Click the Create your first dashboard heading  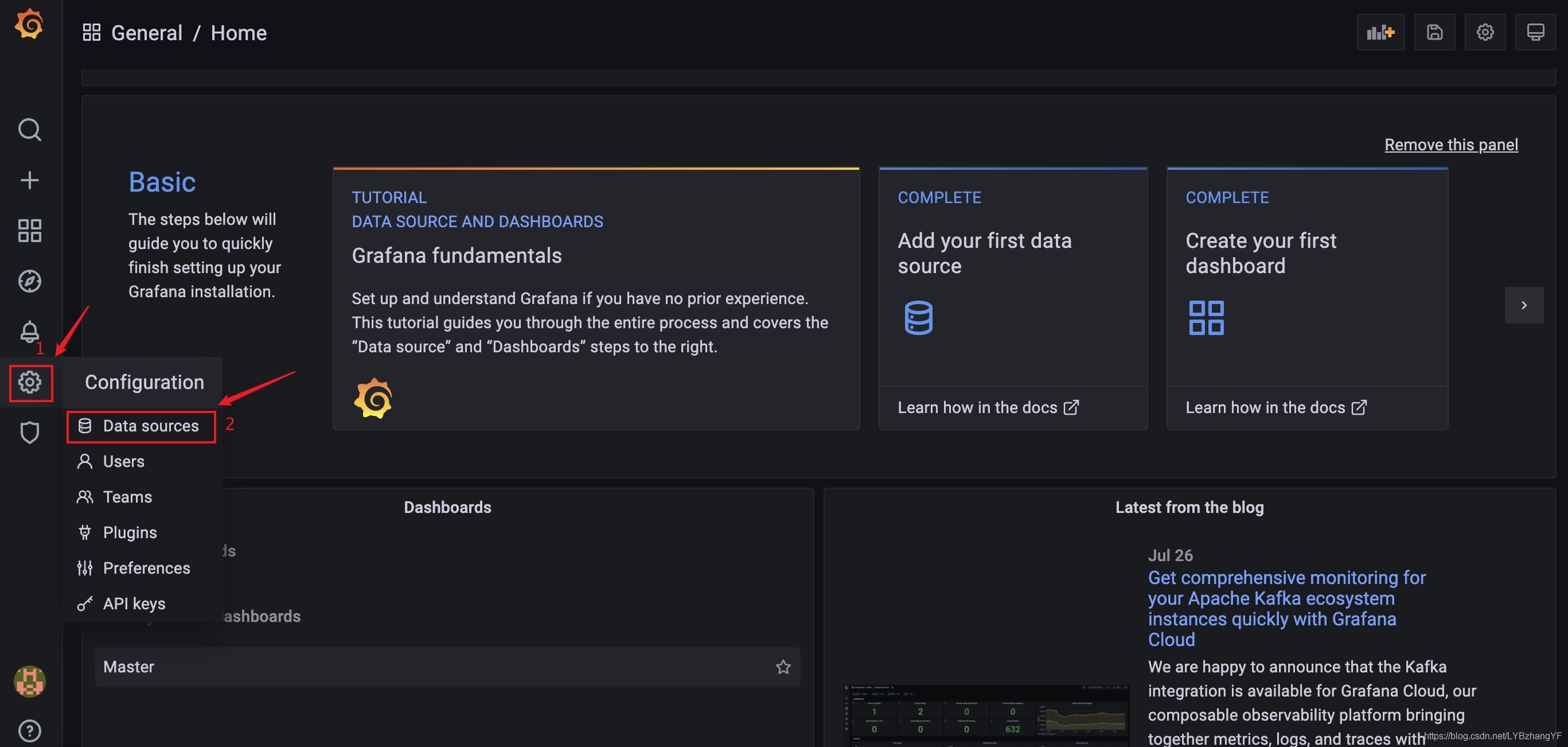[1261, 253]
